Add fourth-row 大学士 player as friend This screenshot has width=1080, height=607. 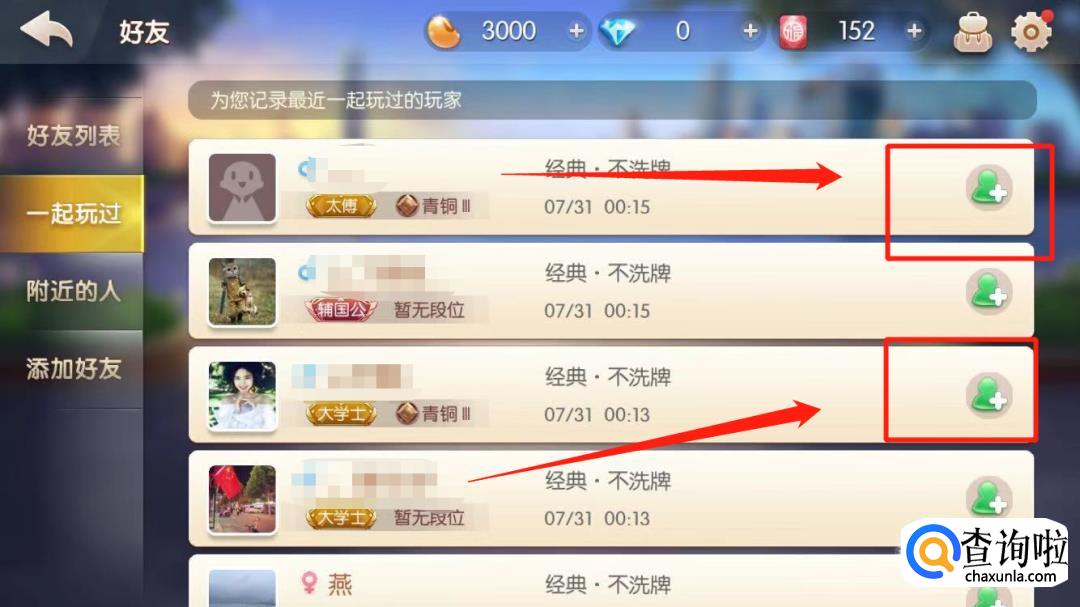pyautogui.click(x=989, y=500)
